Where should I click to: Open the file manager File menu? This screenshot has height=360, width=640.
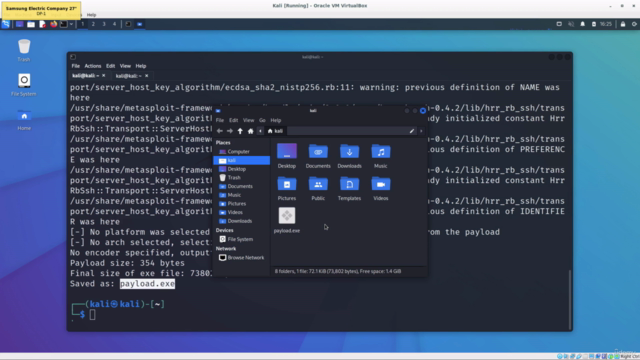tap(220, 120)
